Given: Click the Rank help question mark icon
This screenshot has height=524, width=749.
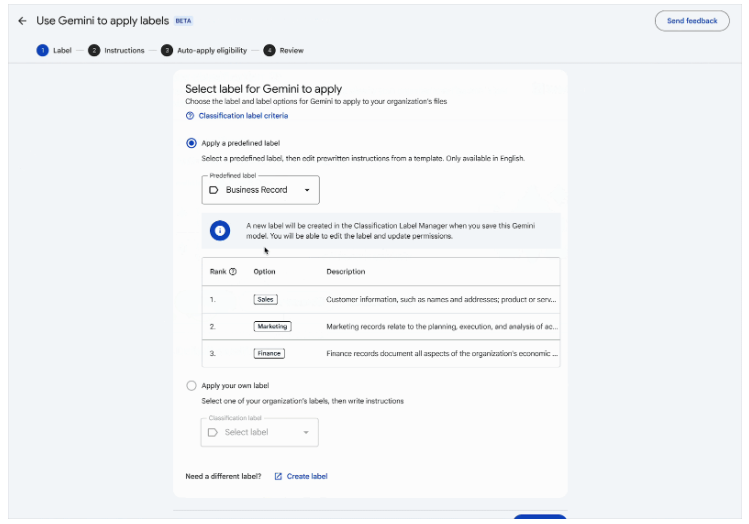Looking at the screenshot, I should pos(233,271).
